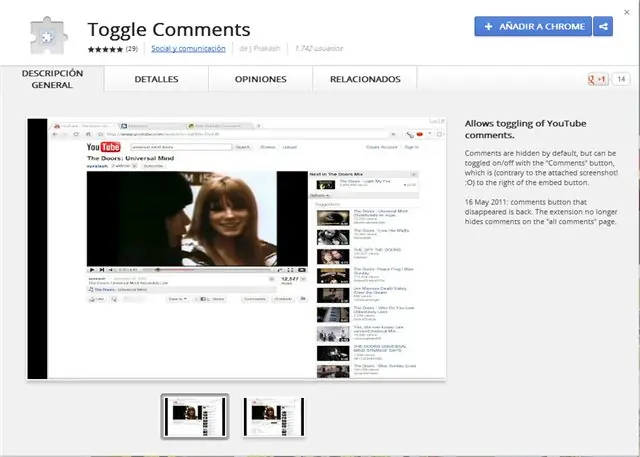Click the five-star rating
Image resolution: width=640 pixels, height=457 pixels.
pyautogui.click(x=105, y=49)
